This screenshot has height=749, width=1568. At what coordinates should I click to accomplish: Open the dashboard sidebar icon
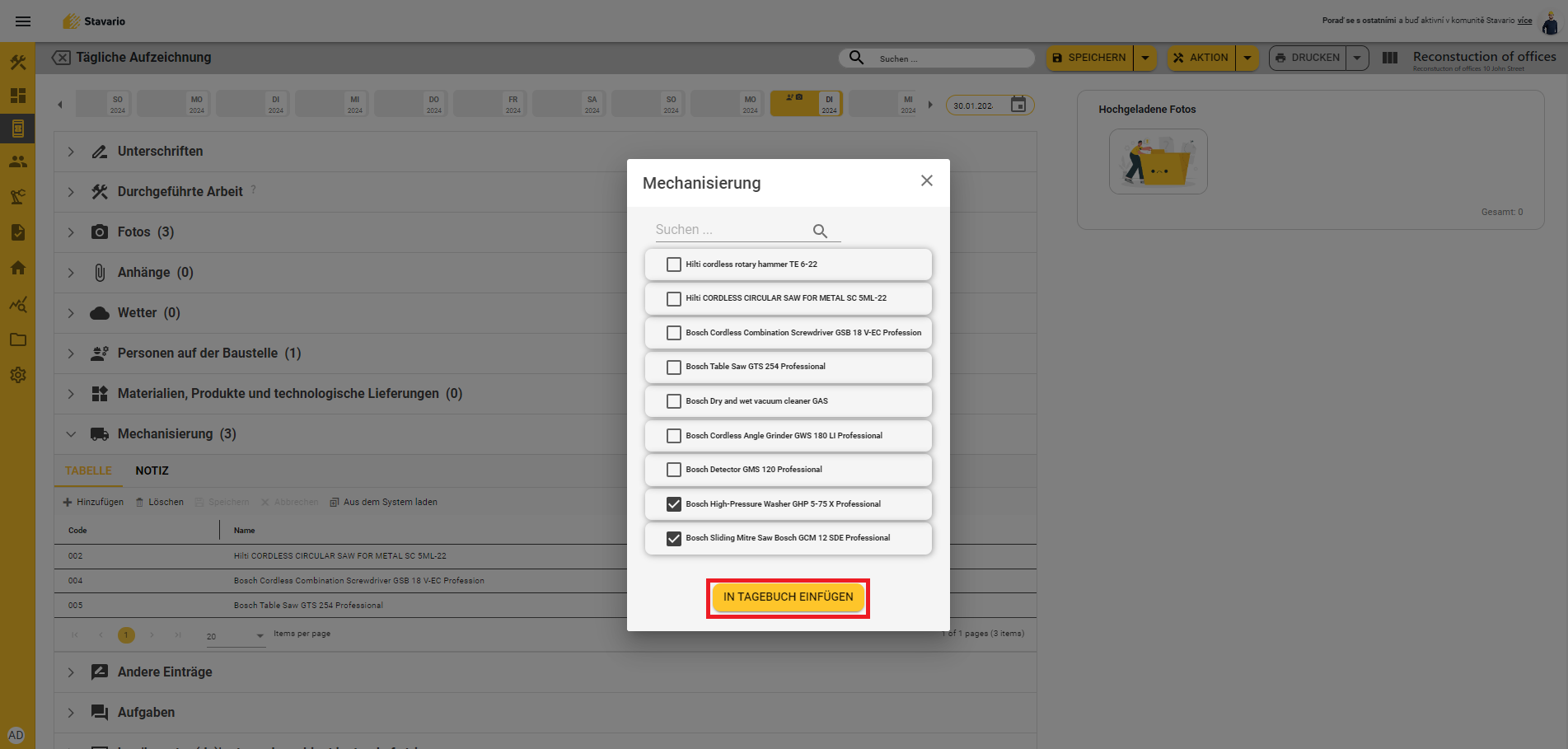[17, 96]
